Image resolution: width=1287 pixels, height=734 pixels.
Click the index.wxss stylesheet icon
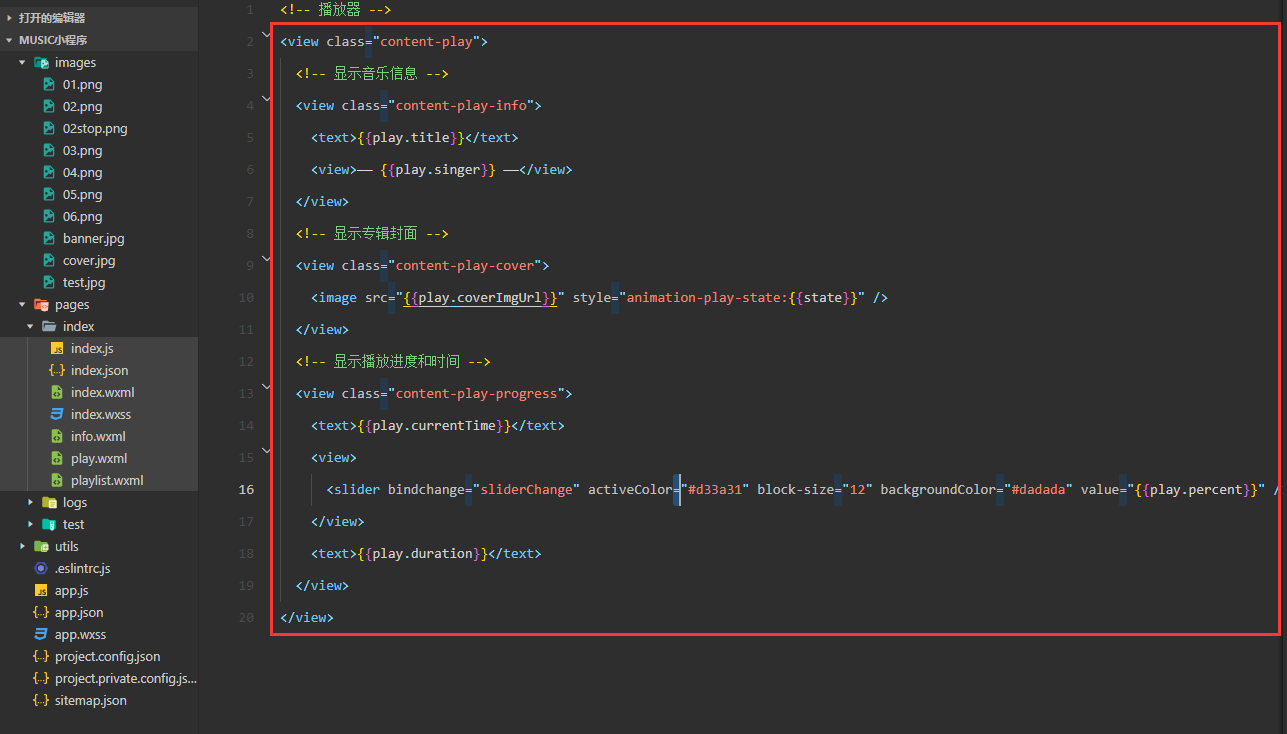click(57, 415)
